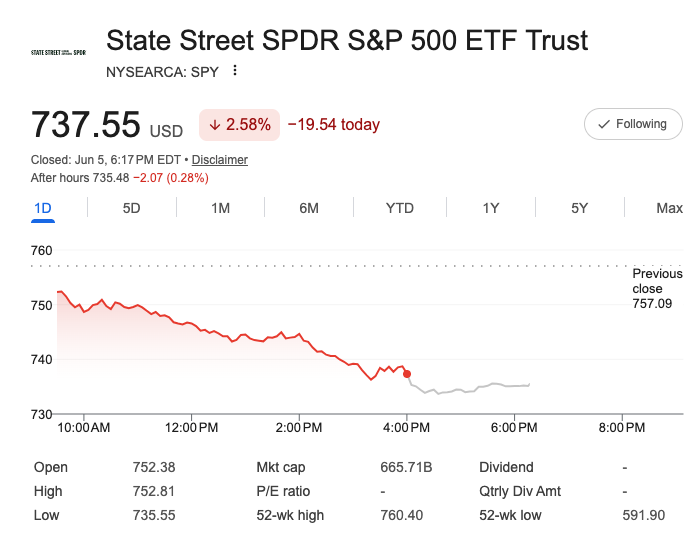Screen dimensions: 699x543
Task: Click the 12:00 PM point on time axis
Action: point(191,428)
